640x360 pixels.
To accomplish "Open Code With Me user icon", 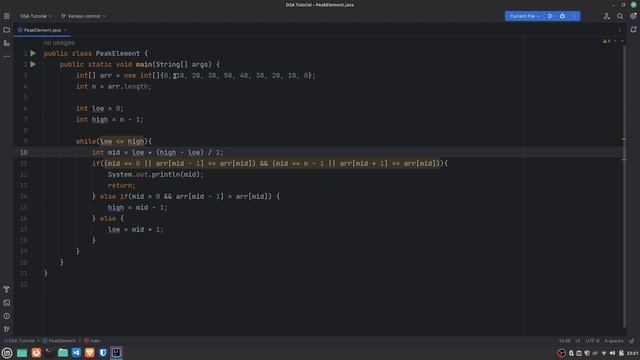I will [607, 16].
